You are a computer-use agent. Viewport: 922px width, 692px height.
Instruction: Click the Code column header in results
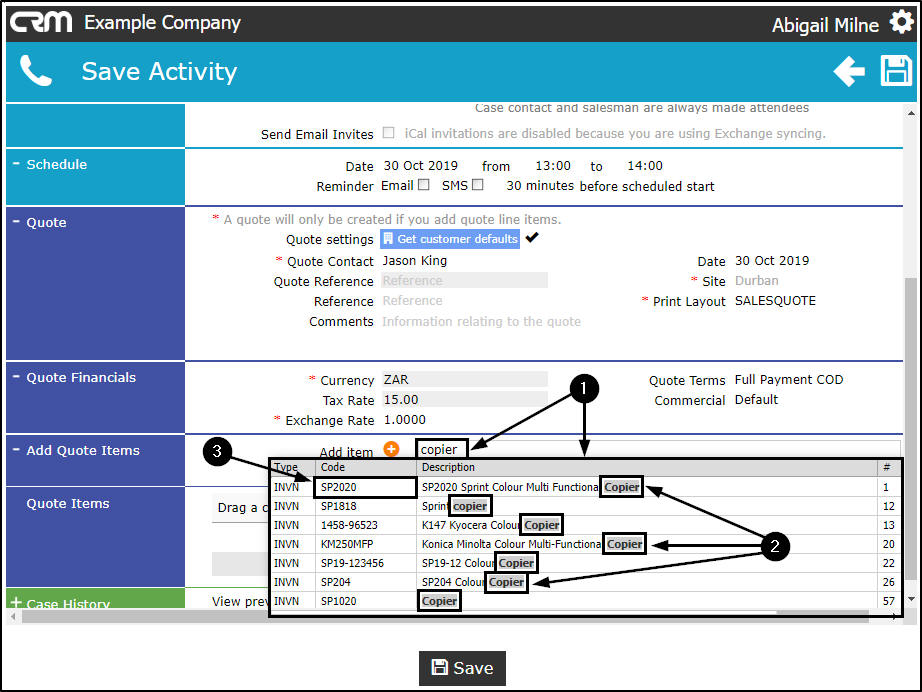[x=333, y=467]
